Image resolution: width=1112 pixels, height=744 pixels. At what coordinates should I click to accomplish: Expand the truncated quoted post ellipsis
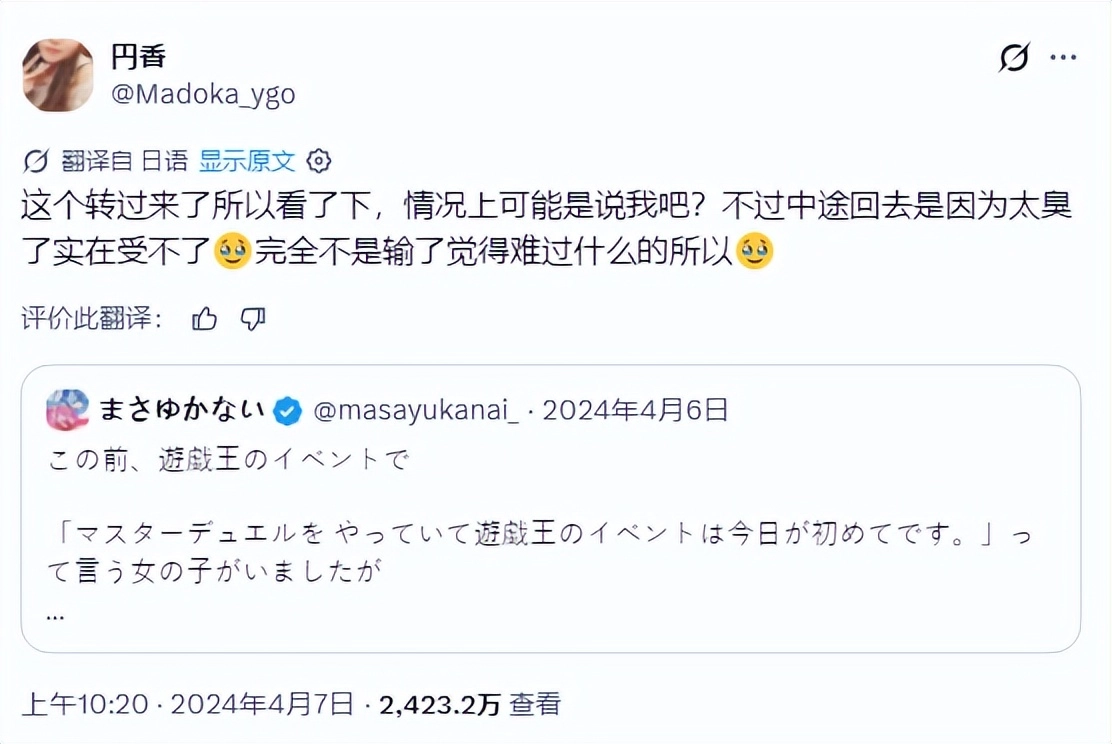pos(56,613)
